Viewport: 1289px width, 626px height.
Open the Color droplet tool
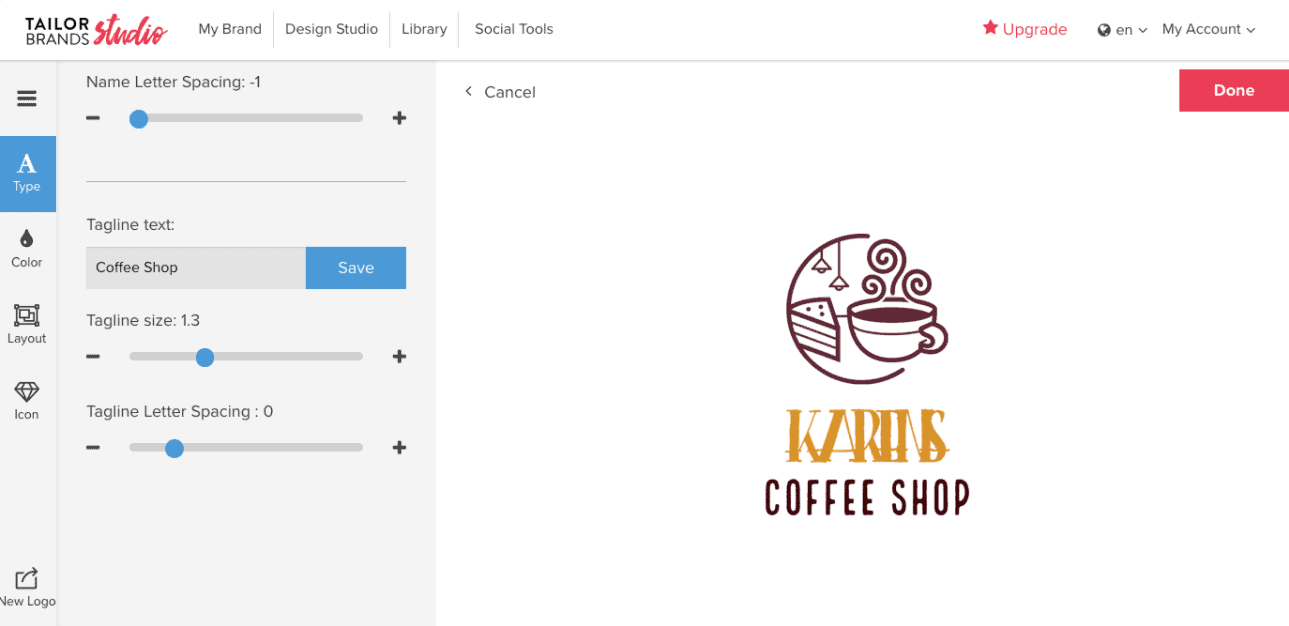click(x=27, y=249)
